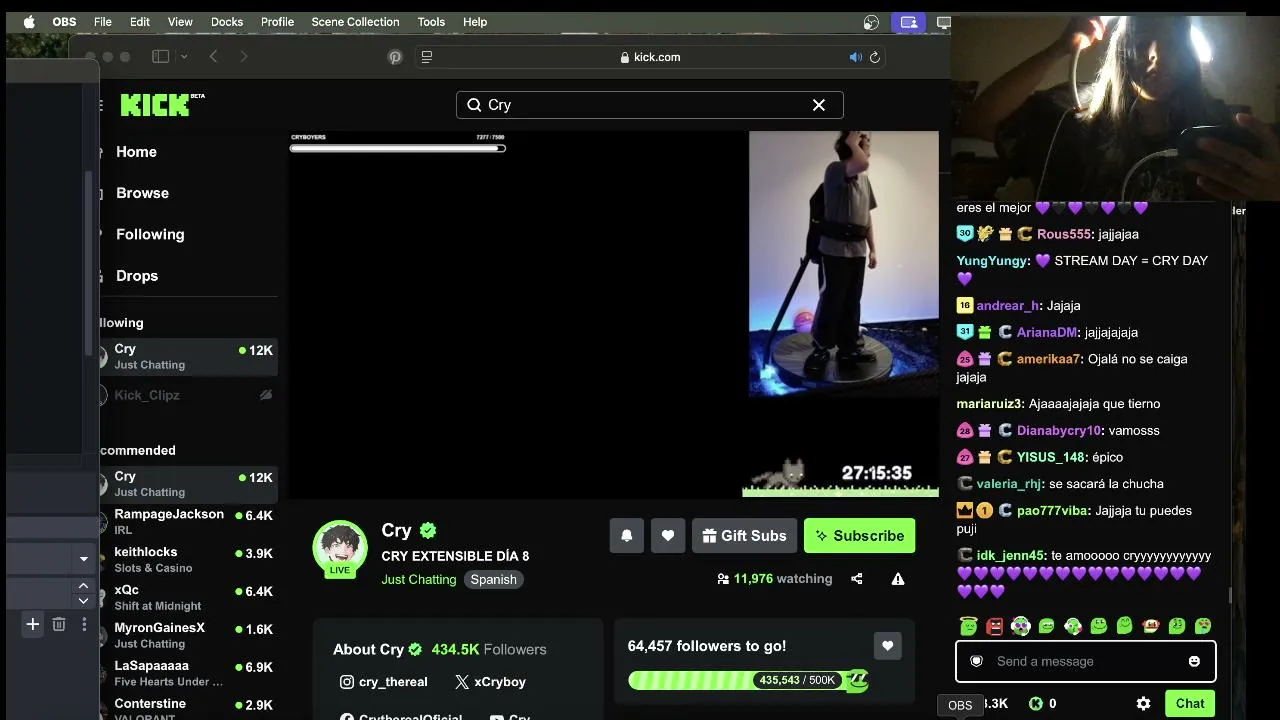
Task: Open keithlocks Slots & Casino stream
Action: (189, 560)
